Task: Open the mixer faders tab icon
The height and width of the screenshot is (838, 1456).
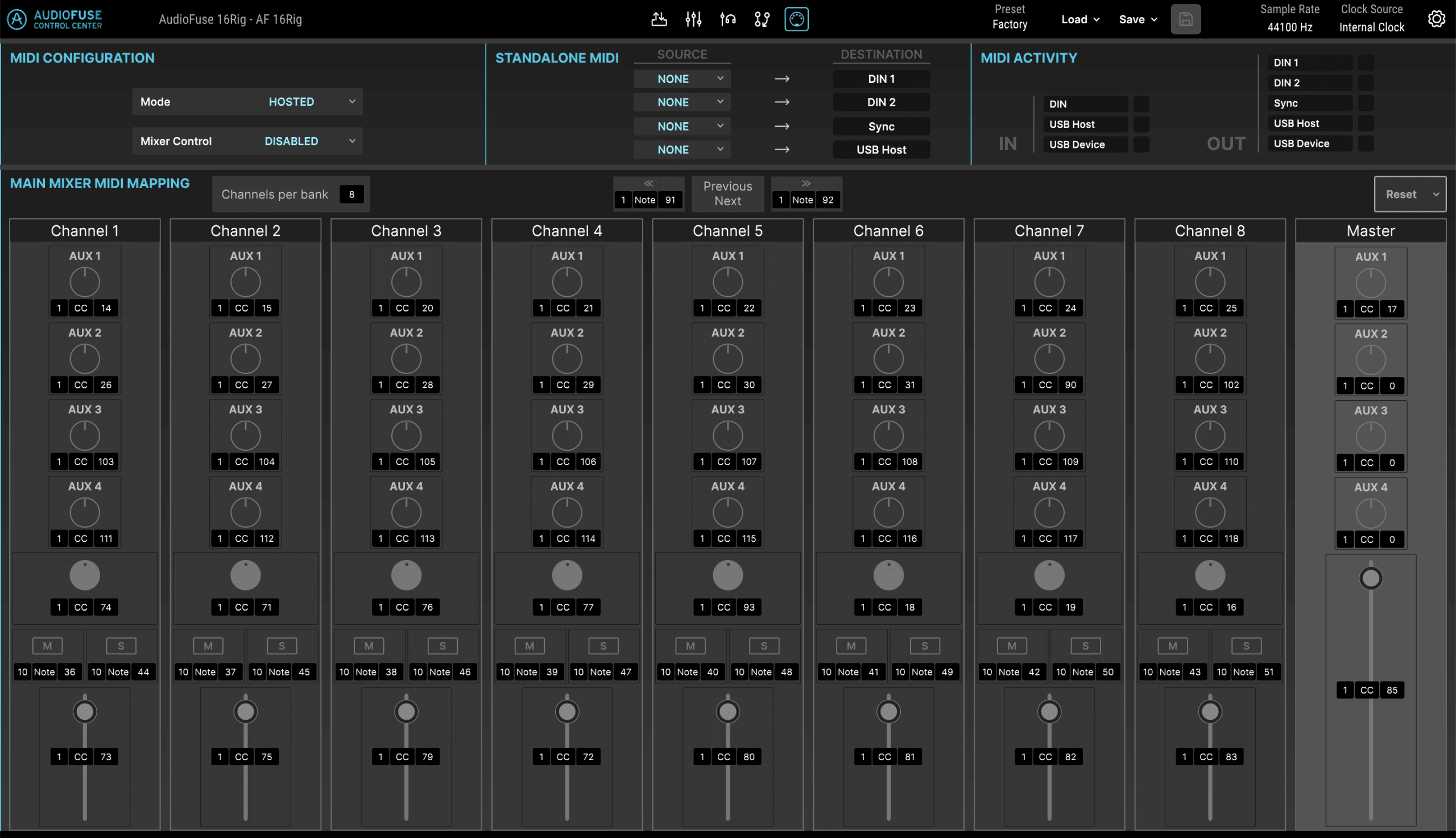Action: pos(693,19)
